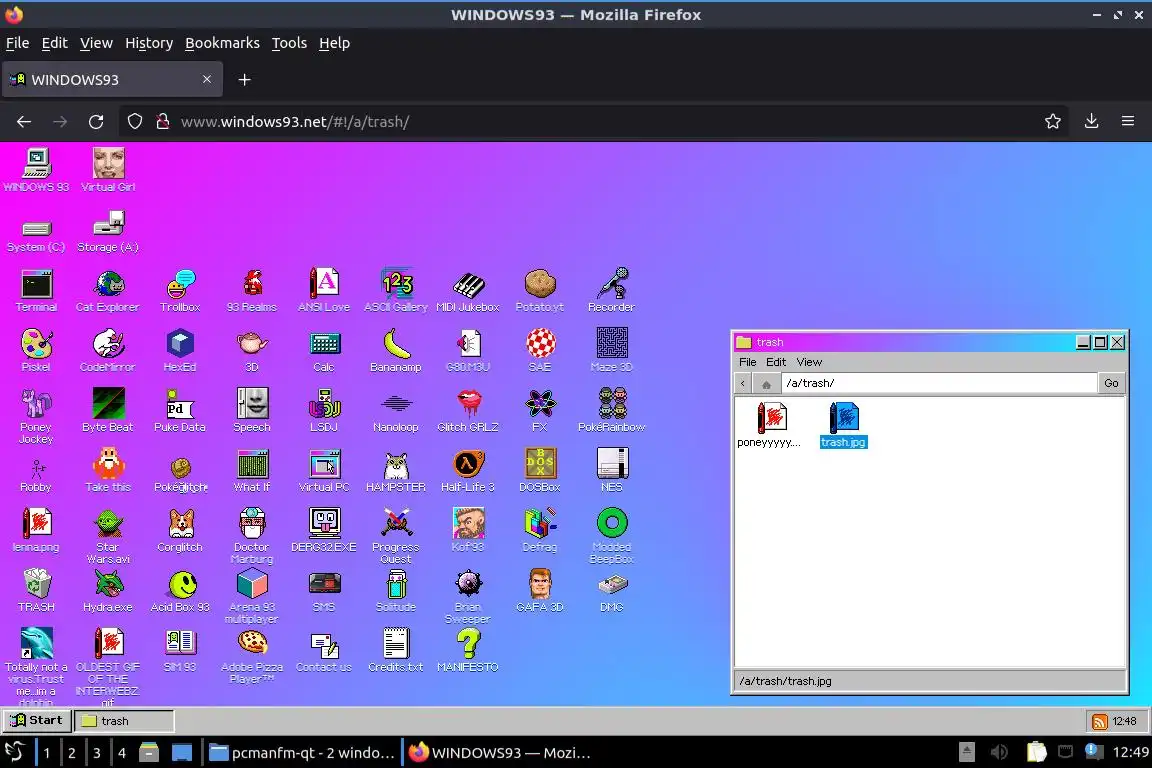This screenshot has height=768, width=1152.
Task: Launch the MIDI Jukebox icon
Action: (x=468, y=291)
